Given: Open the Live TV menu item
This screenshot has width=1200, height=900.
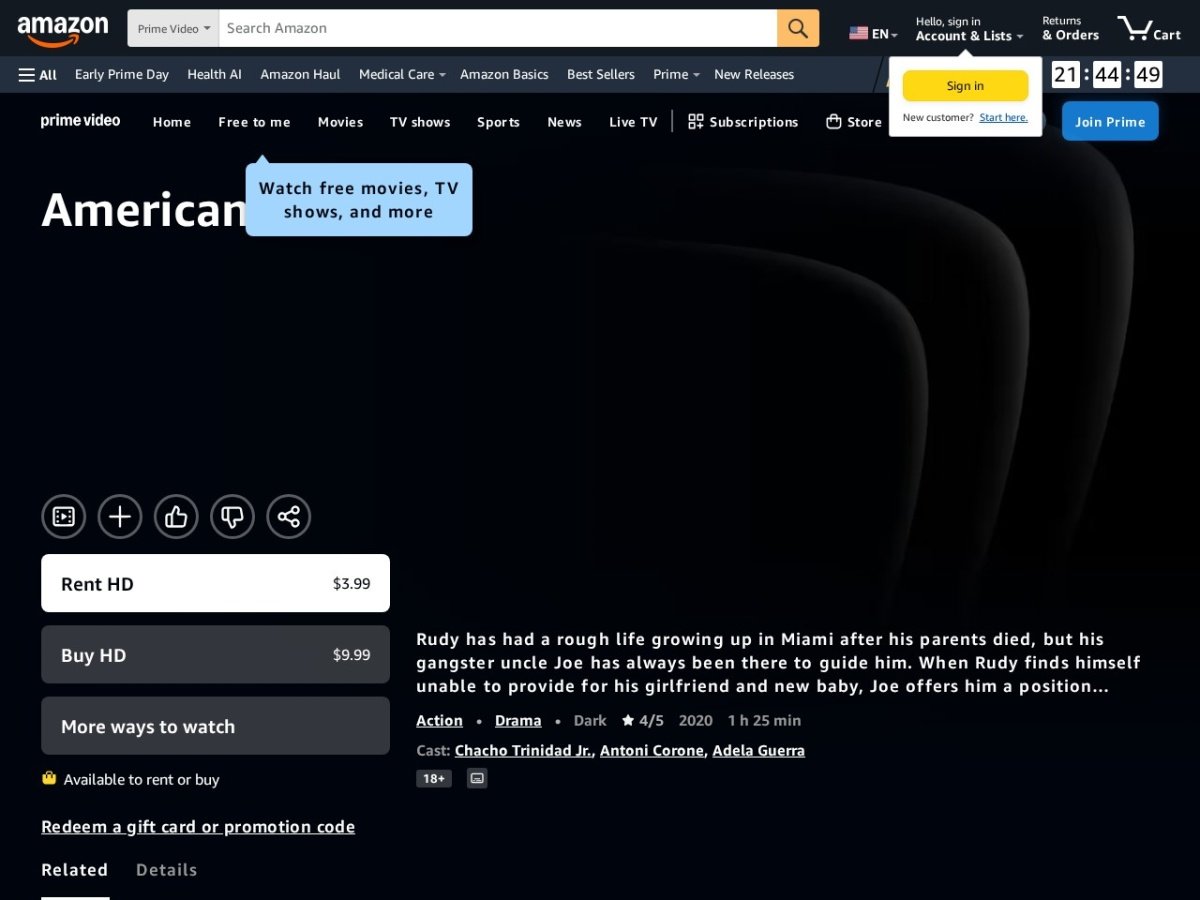Looking at the screenshot, I should click(633, 122).
